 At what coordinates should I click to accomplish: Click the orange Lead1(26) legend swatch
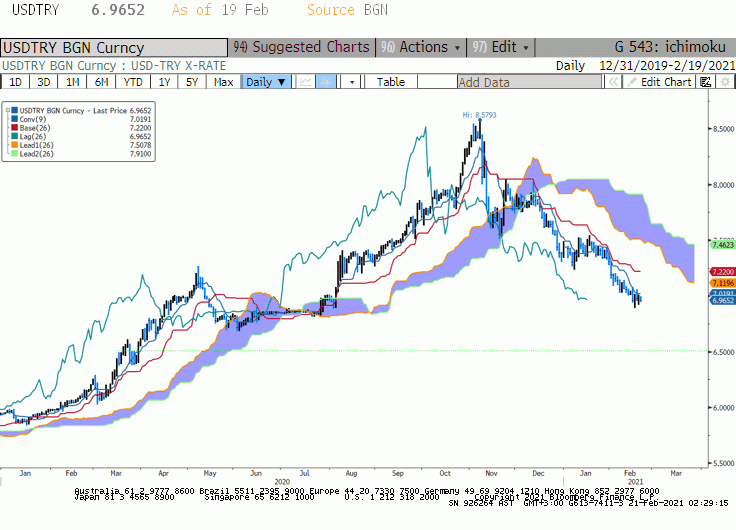pos(15,145)
